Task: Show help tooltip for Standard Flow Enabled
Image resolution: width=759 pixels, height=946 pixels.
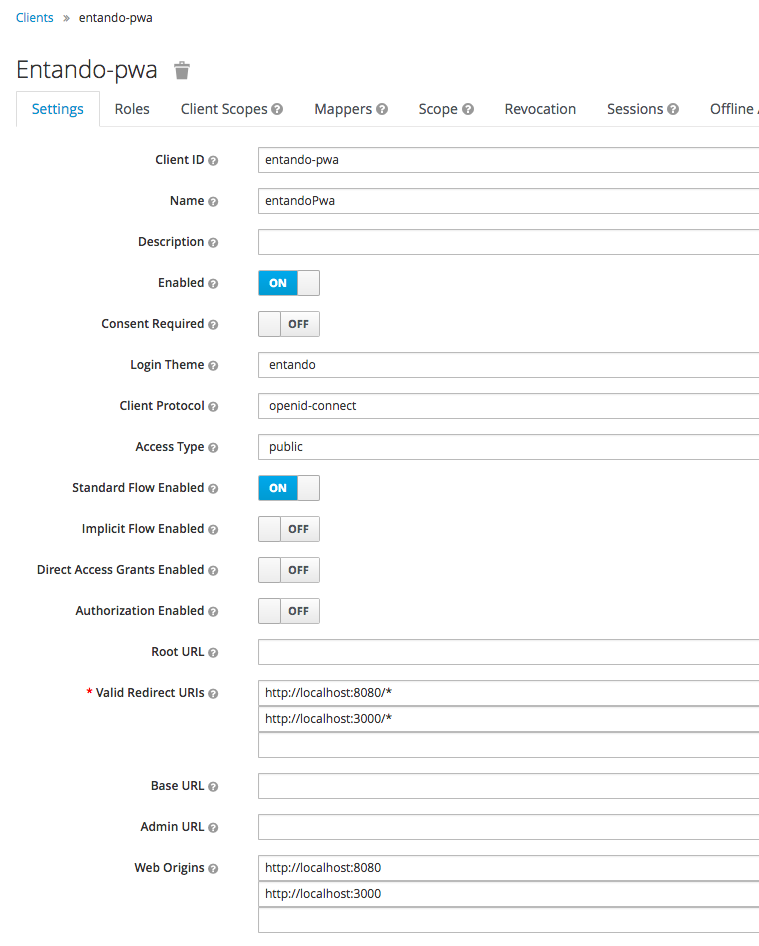Action: 213,489
